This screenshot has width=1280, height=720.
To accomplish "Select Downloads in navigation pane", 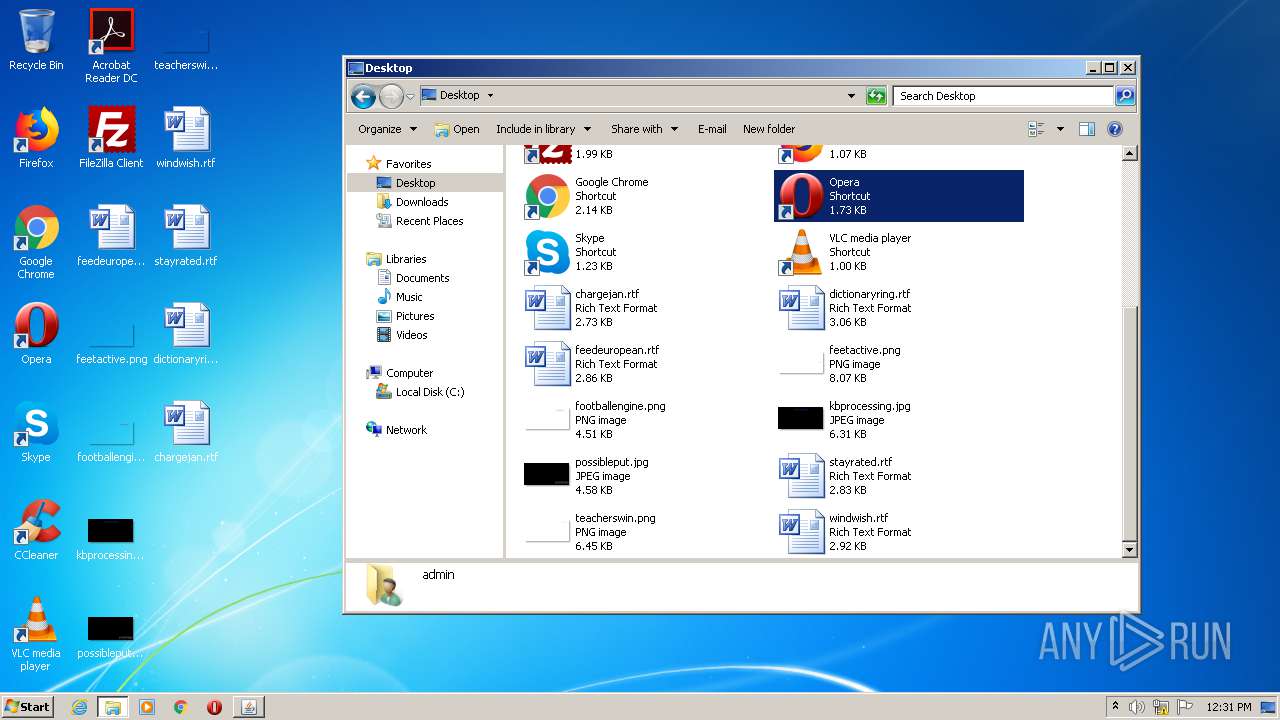I will 412,202.
